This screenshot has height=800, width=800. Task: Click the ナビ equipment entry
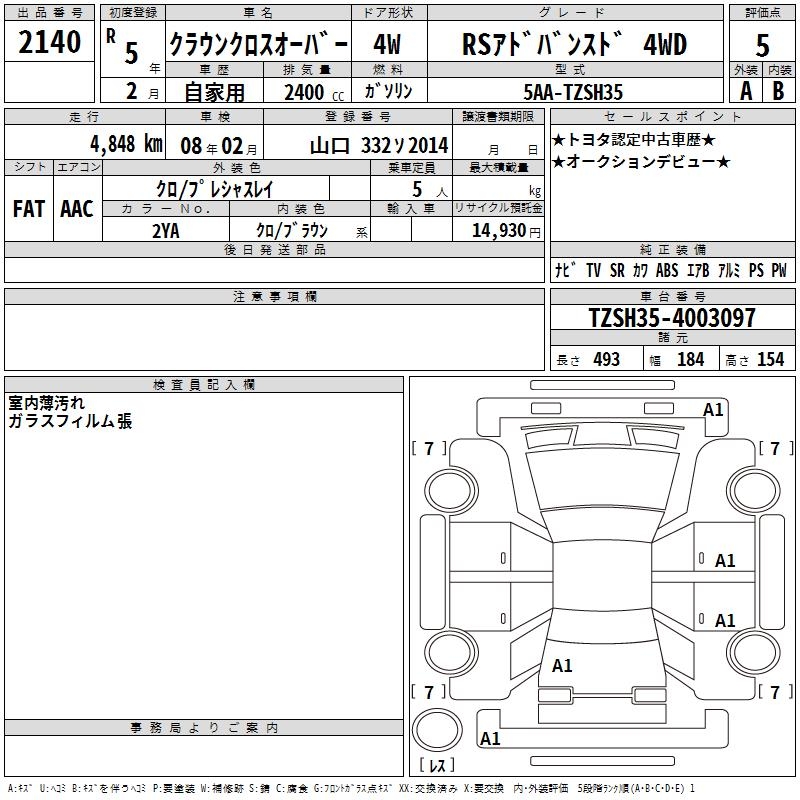tap(566, 269)
